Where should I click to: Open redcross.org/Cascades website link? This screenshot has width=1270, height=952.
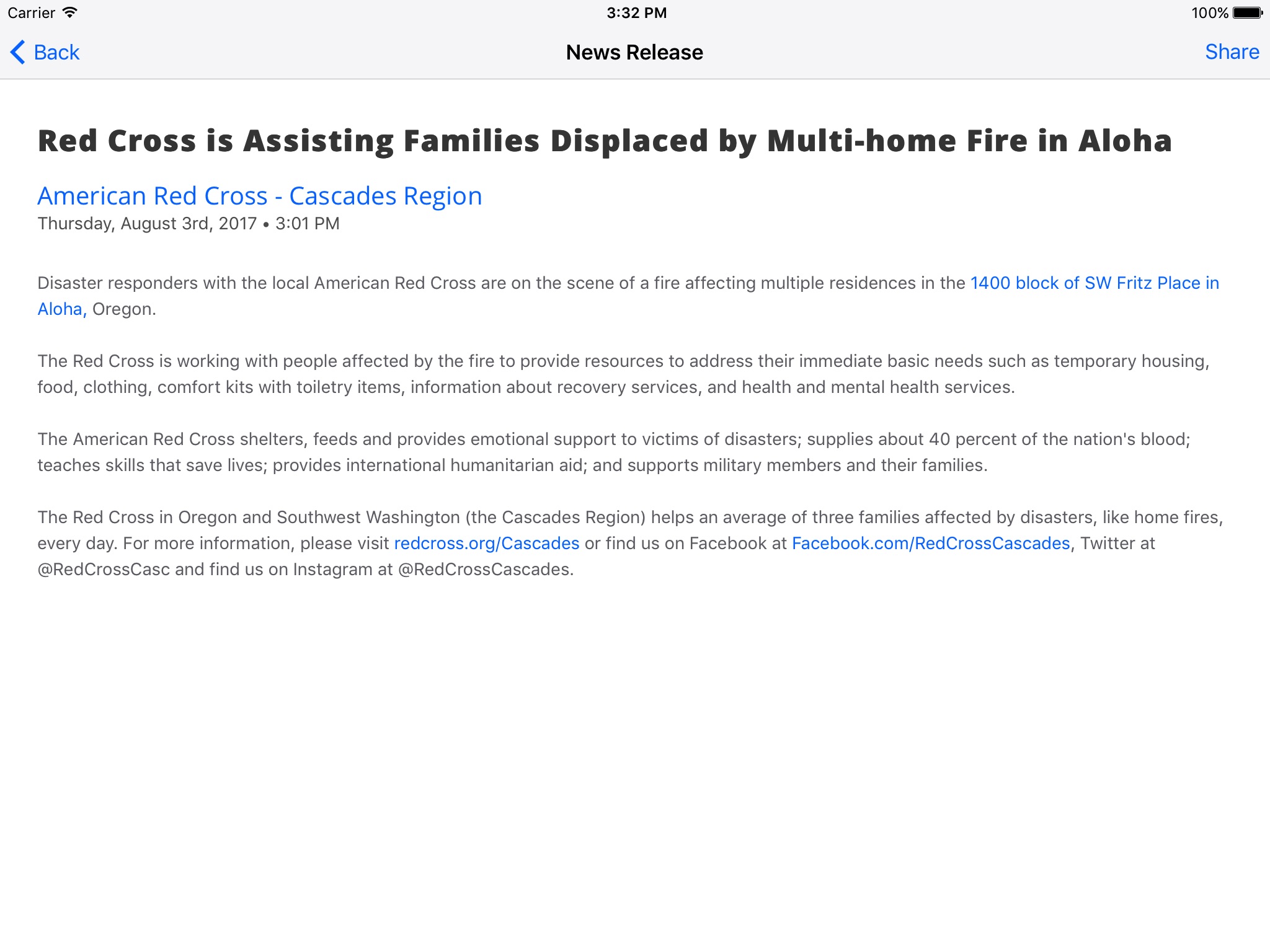point(487,543)
